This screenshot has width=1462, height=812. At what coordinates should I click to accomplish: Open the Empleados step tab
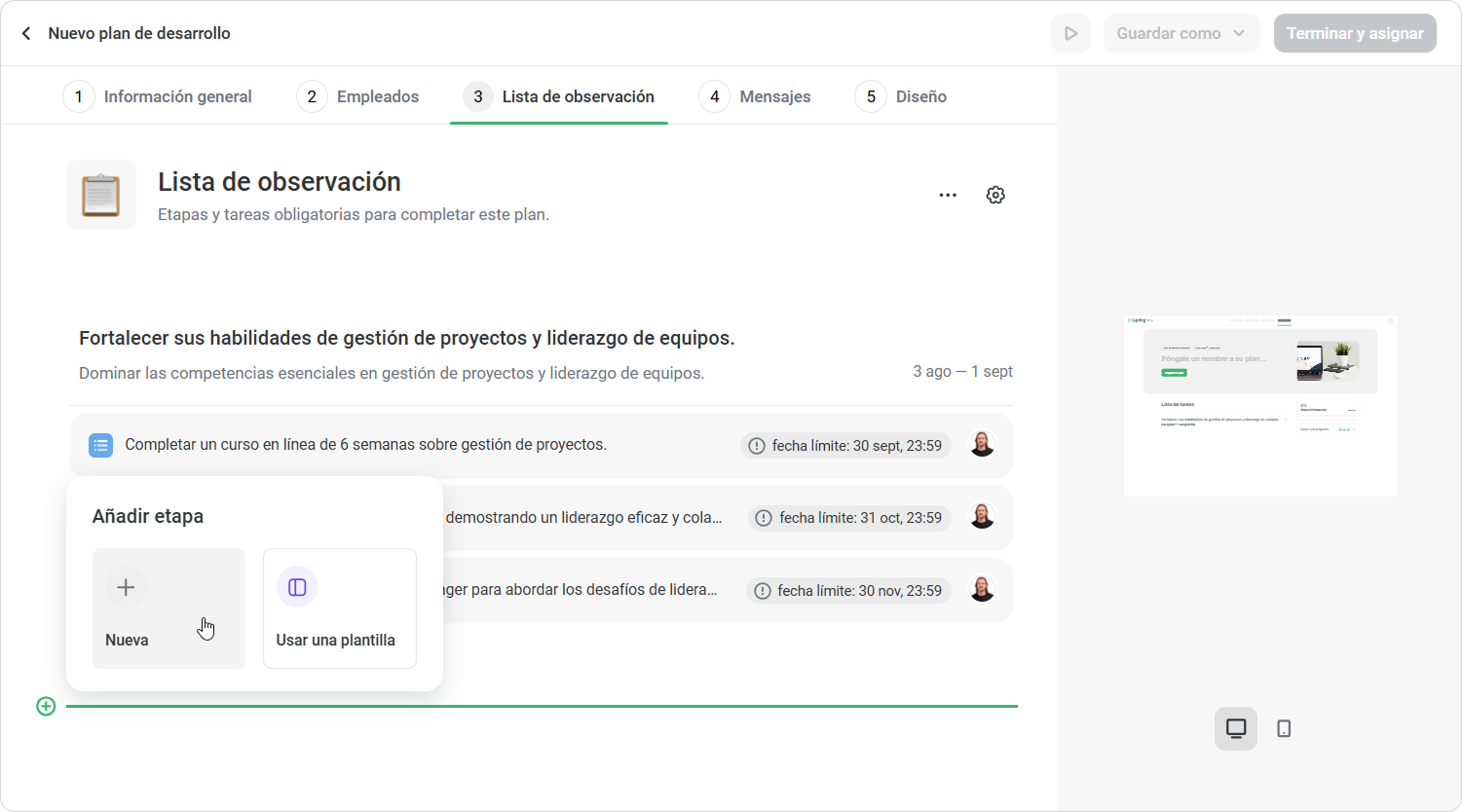pyautogui.click(x=358, y=96)
